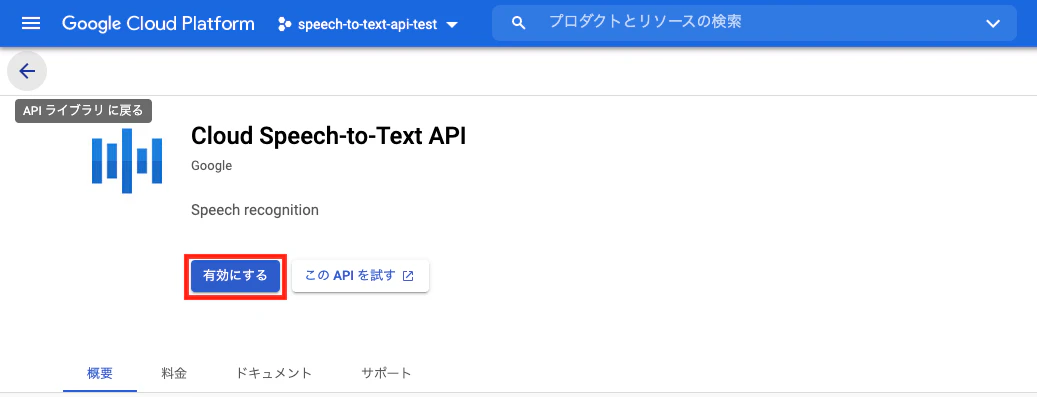Open the speech-to-text-api-test project selector

pyautogui.click(x=368, y=24)
